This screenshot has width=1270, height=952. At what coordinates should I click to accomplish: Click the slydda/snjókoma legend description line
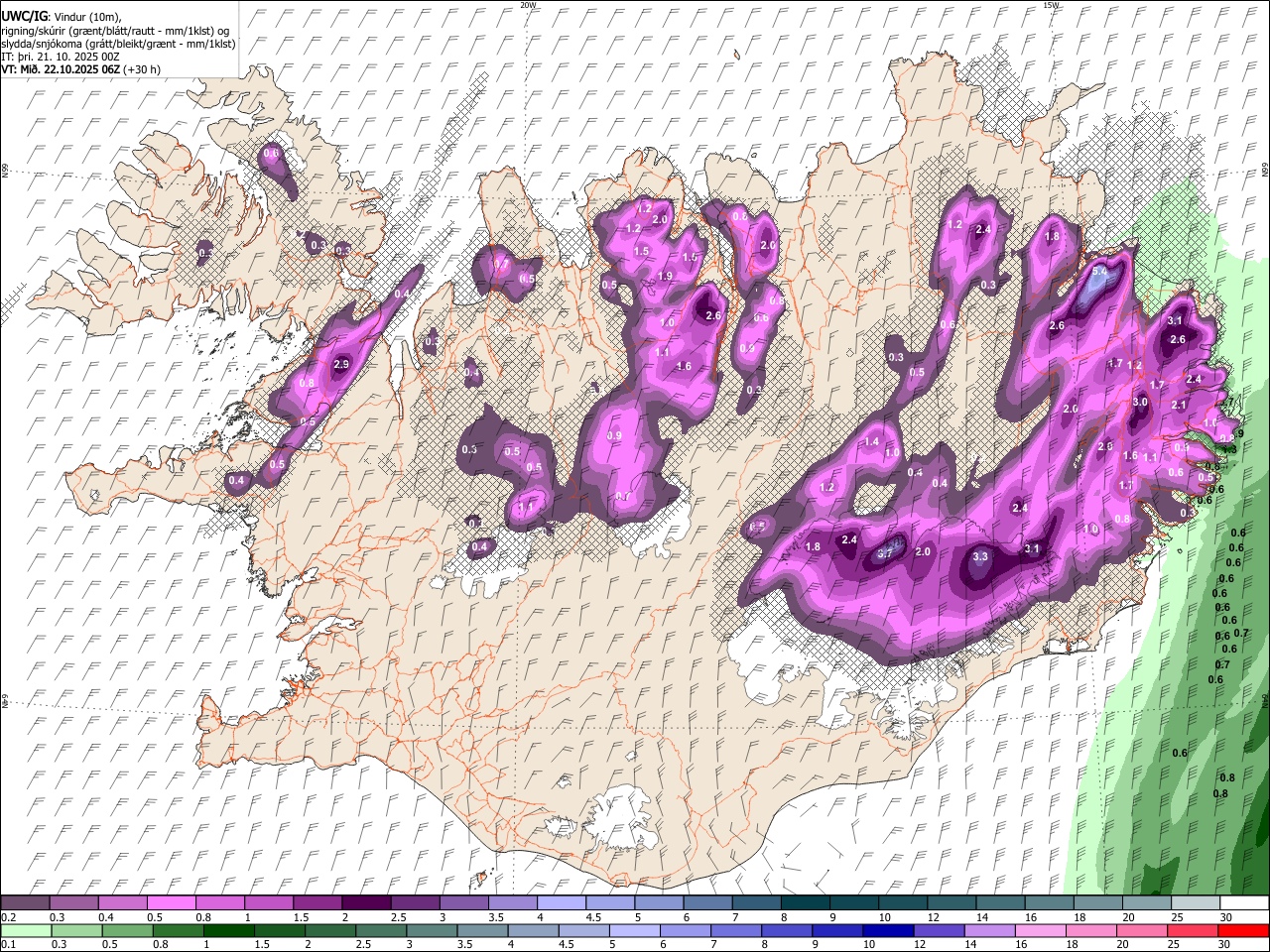click(x=118, y=44)
